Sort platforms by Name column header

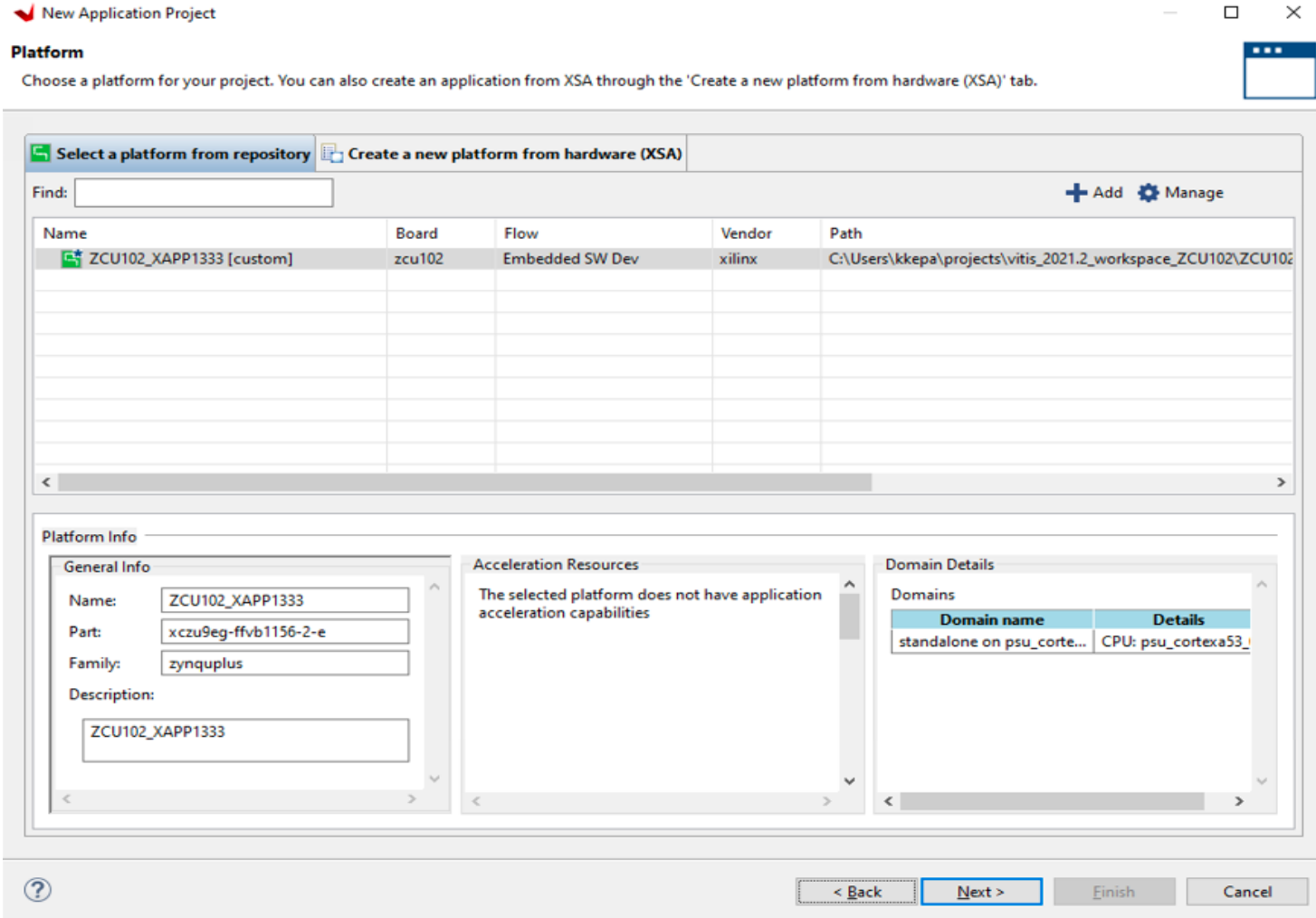click(210, 234)
